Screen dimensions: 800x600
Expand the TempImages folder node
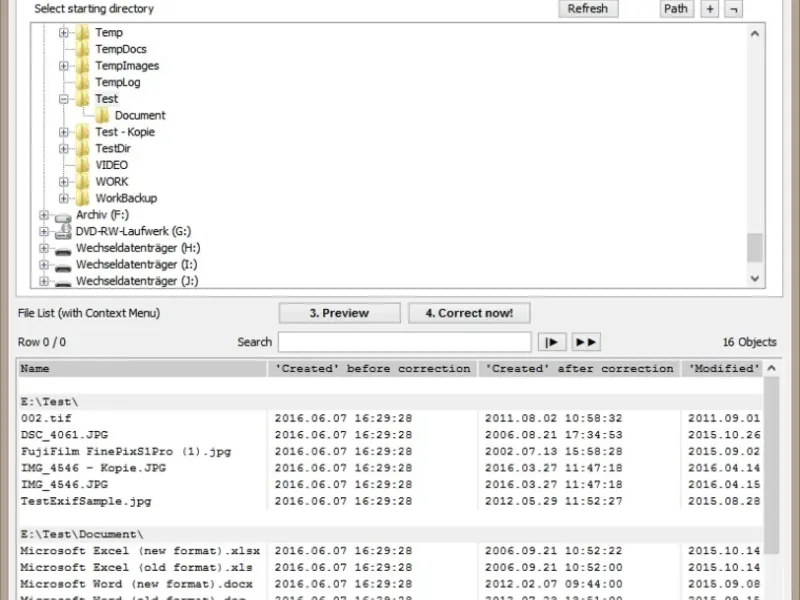[63, 66]
